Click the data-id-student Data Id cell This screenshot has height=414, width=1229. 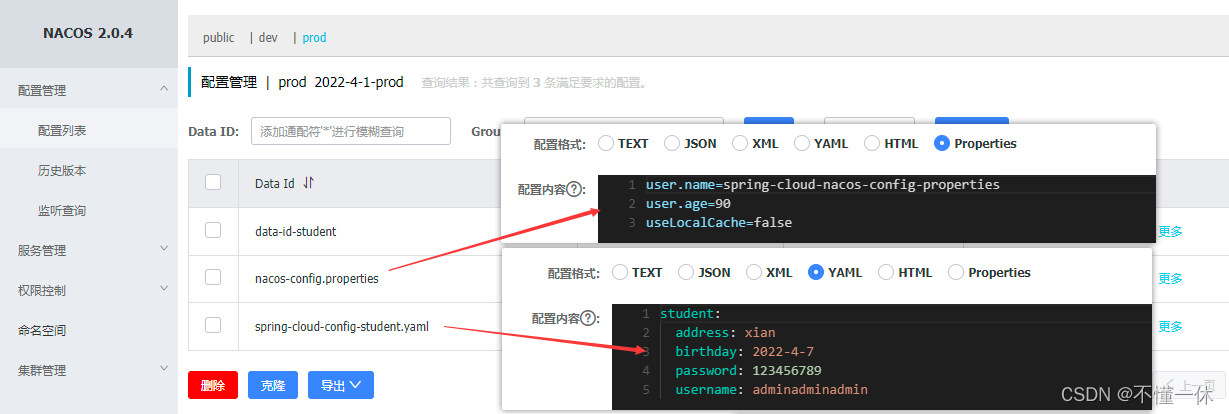pos(295,231)
